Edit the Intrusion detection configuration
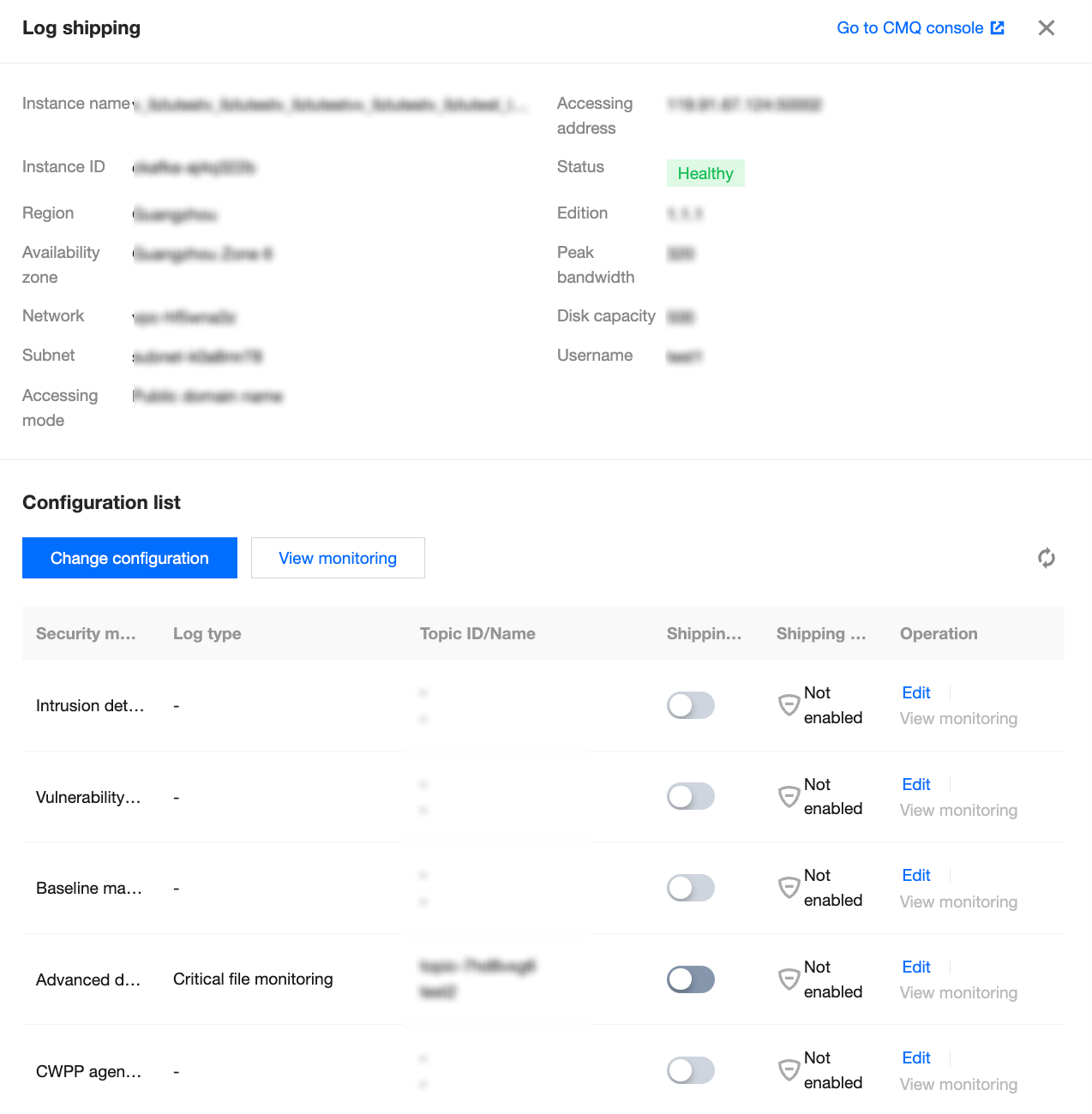 [915, 692]
